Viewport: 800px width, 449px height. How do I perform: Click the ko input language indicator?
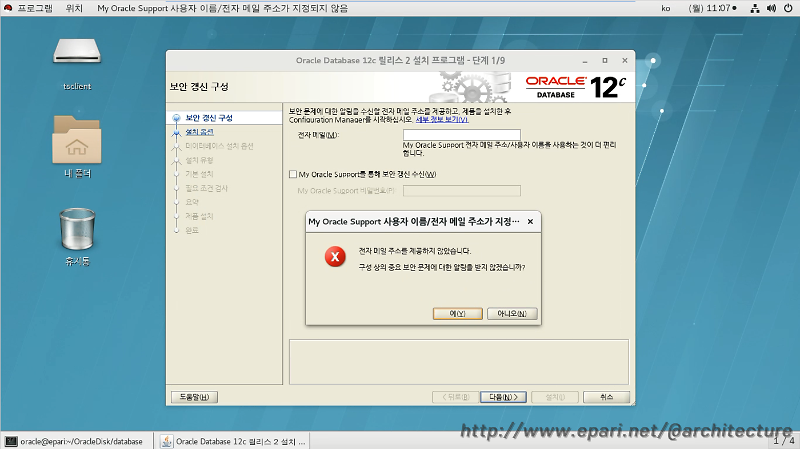tap(666, 8)
